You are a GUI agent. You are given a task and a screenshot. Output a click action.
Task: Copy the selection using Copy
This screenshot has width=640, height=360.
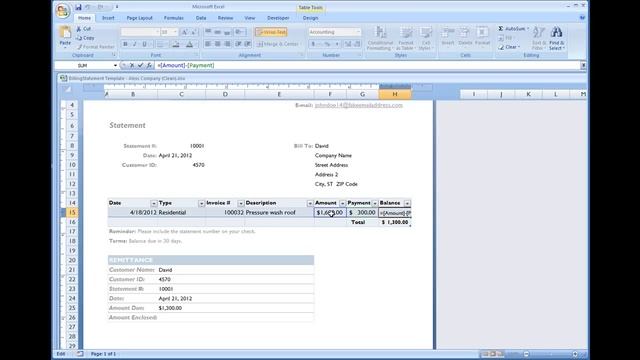(85, 38)
